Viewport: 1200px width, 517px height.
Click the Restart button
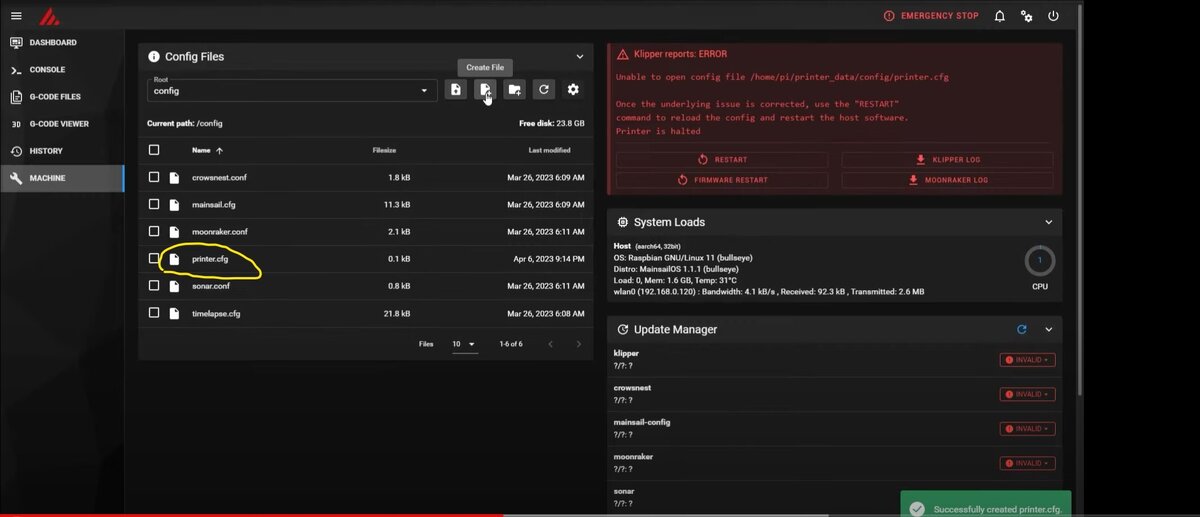pos(722,159)
